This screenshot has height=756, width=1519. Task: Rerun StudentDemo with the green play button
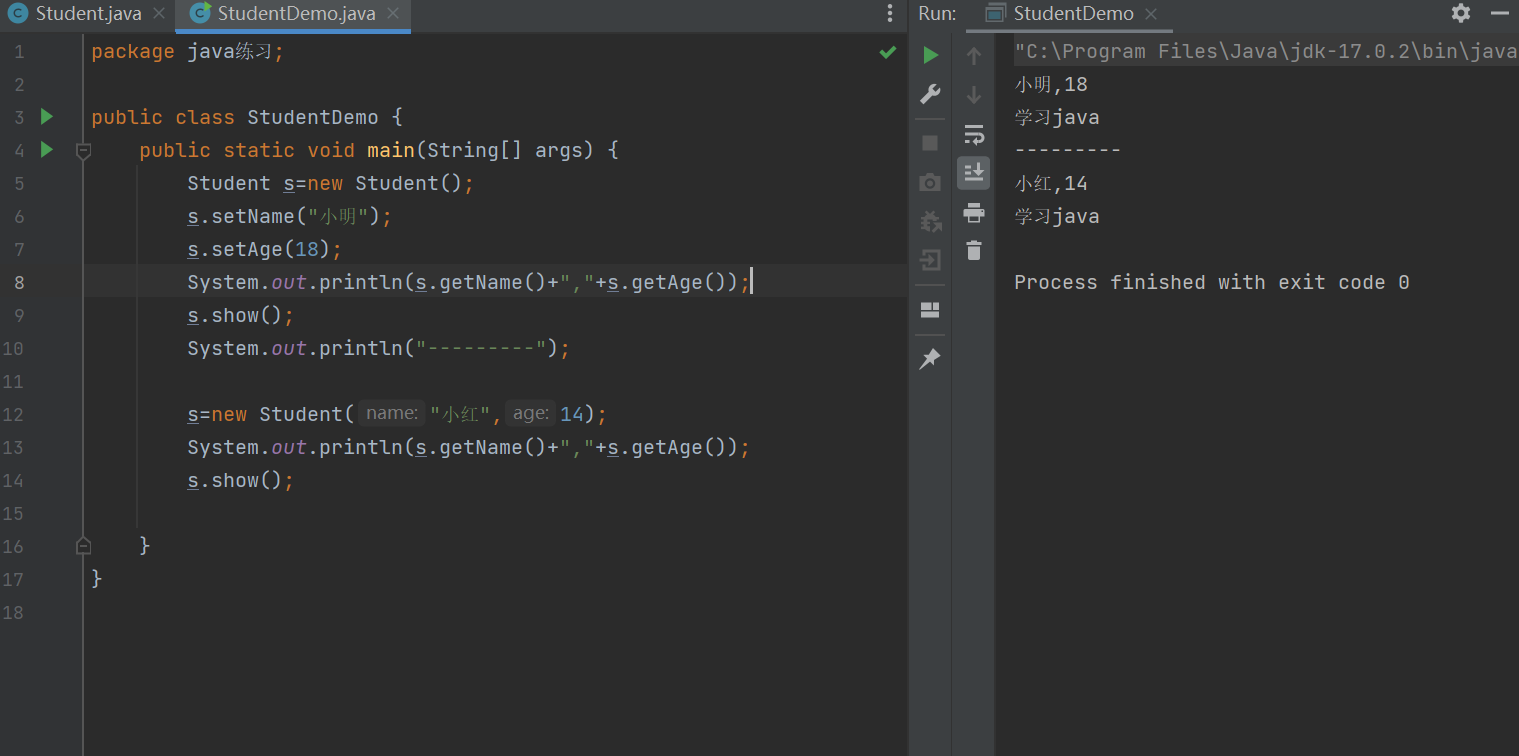[930, 54]
